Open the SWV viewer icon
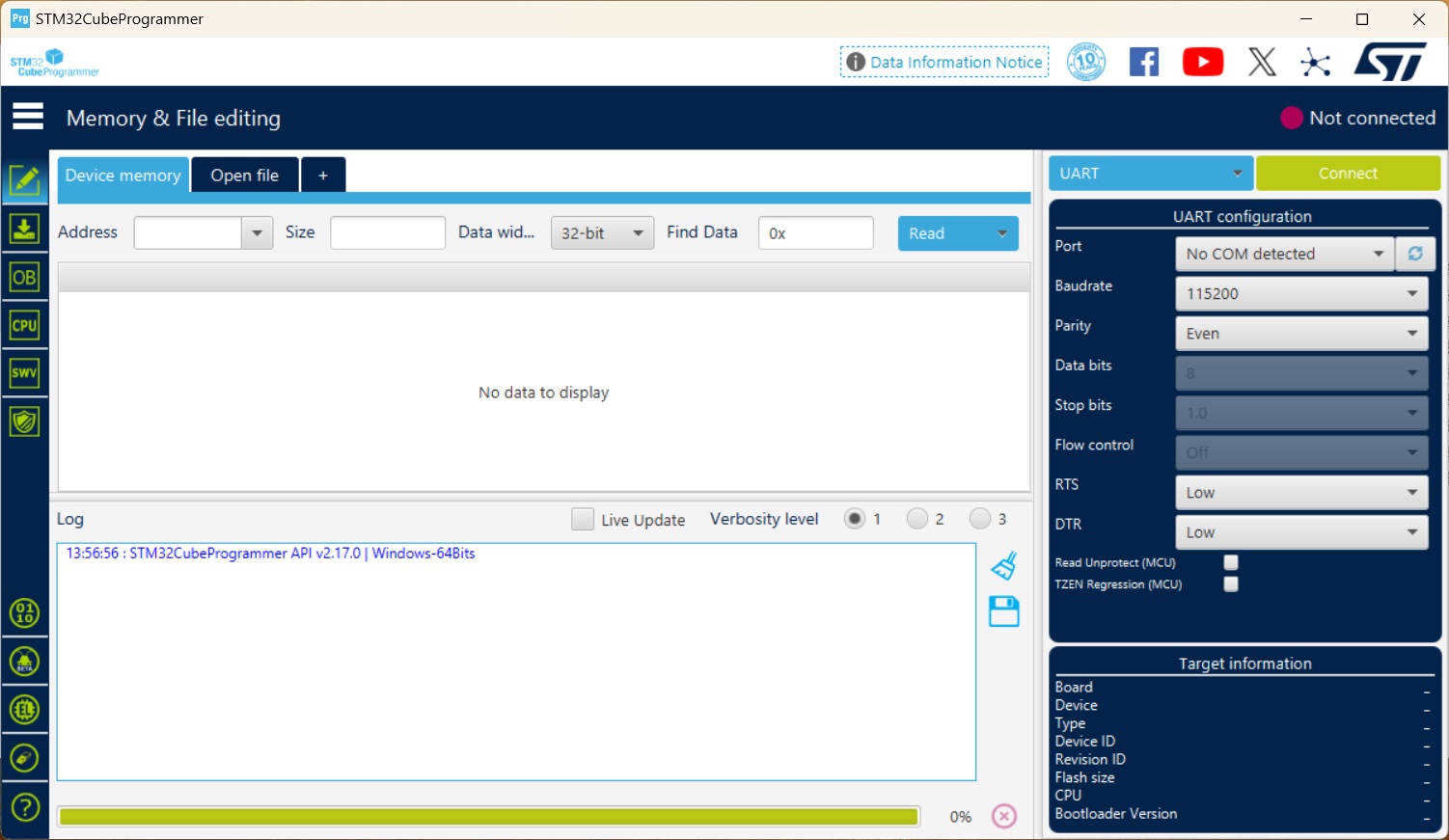Image resolution: width=1449 pixels, height=840 pixels. 24,372
